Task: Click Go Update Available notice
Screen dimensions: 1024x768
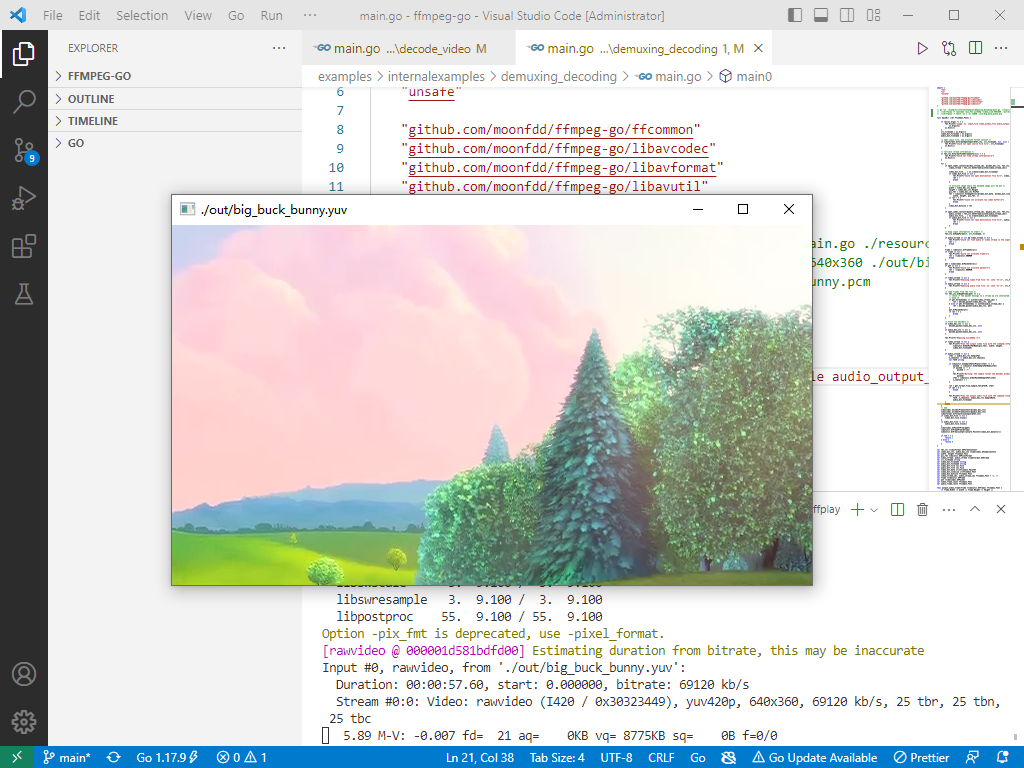Action: tap(814, 758)
